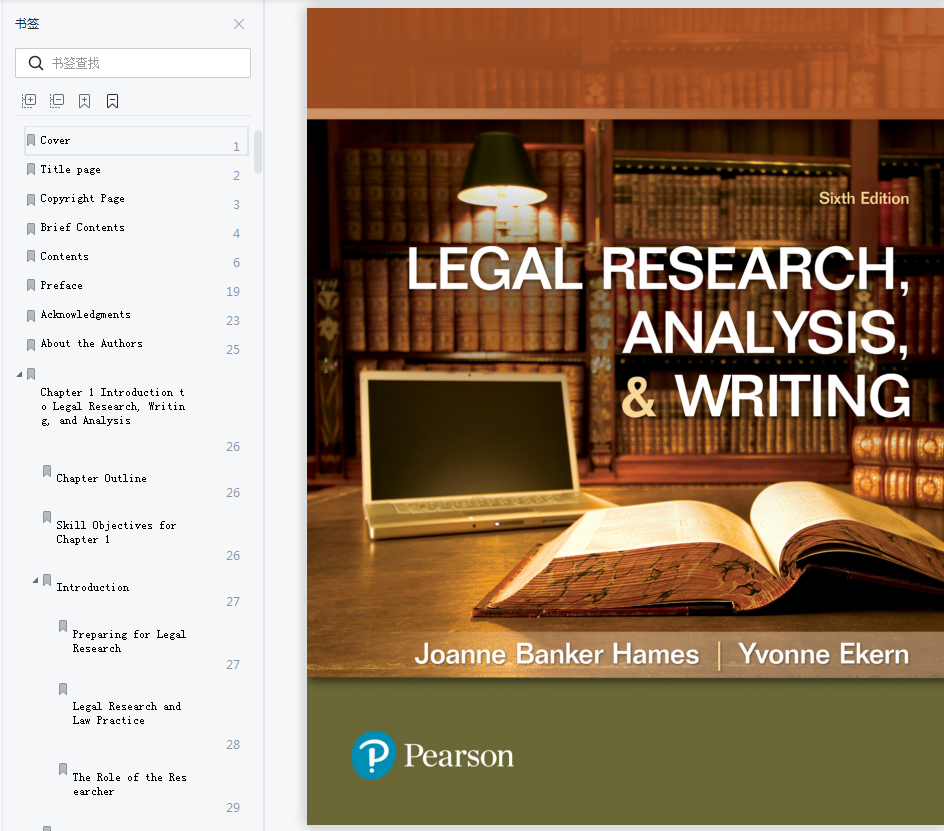Focus the bookmark search field
This screenshot has width=944, height=831.
133,63
